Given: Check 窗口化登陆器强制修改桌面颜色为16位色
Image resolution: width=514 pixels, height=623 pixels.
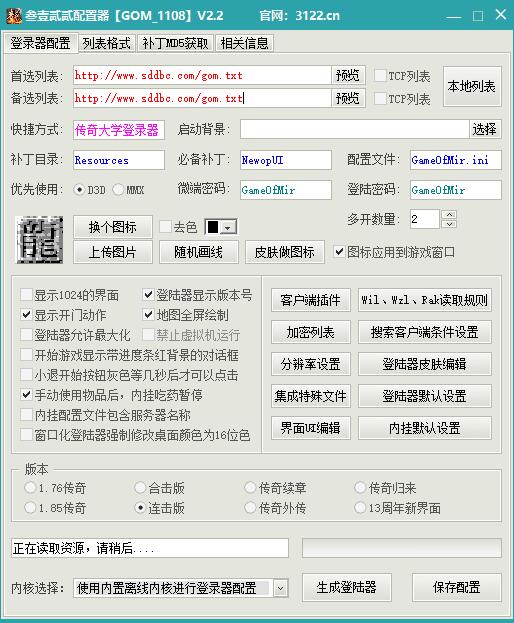Looking at the screenshot, I should [x=26, y=435].
